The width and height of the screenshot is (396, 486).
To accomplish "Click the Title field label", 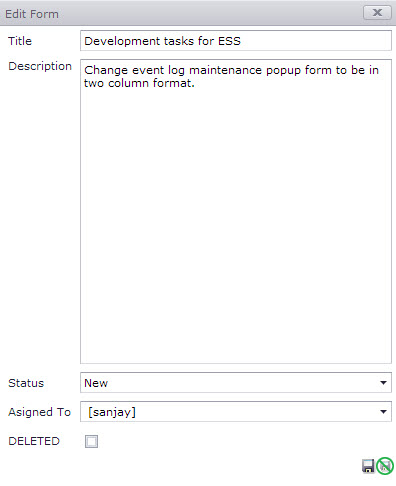I will tap(20, 41).
